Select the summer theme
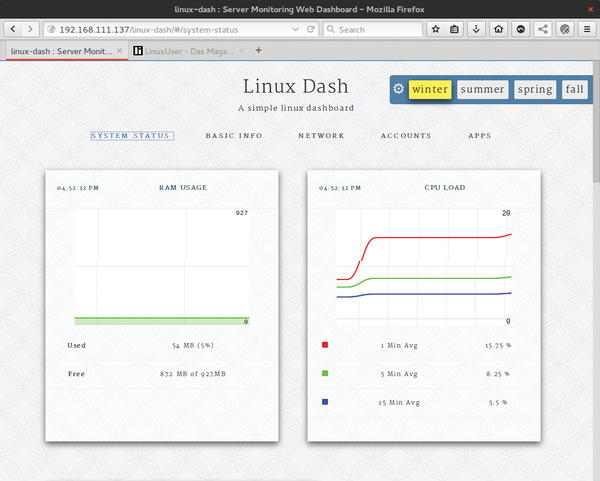600x481 pixels. pyautogui.click(x=483, y=90)
